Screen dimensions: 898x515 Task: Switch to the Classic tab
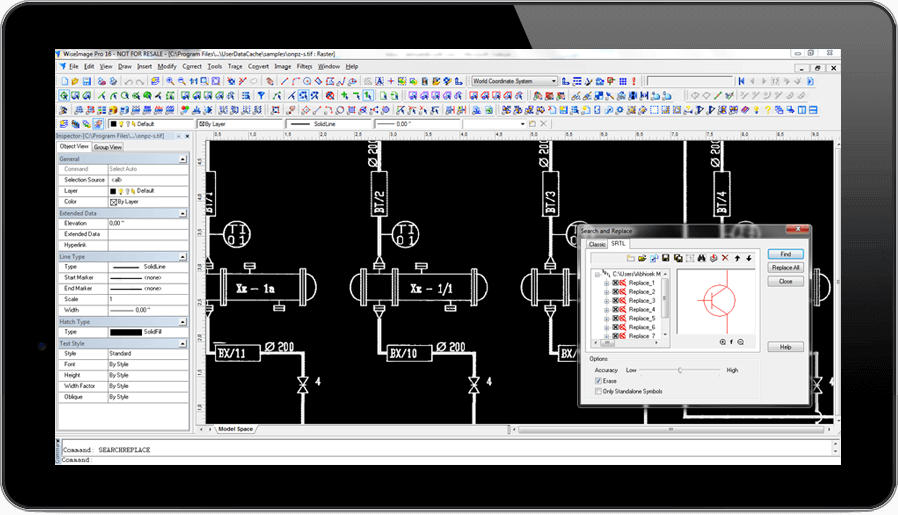(x=596, y=244)
